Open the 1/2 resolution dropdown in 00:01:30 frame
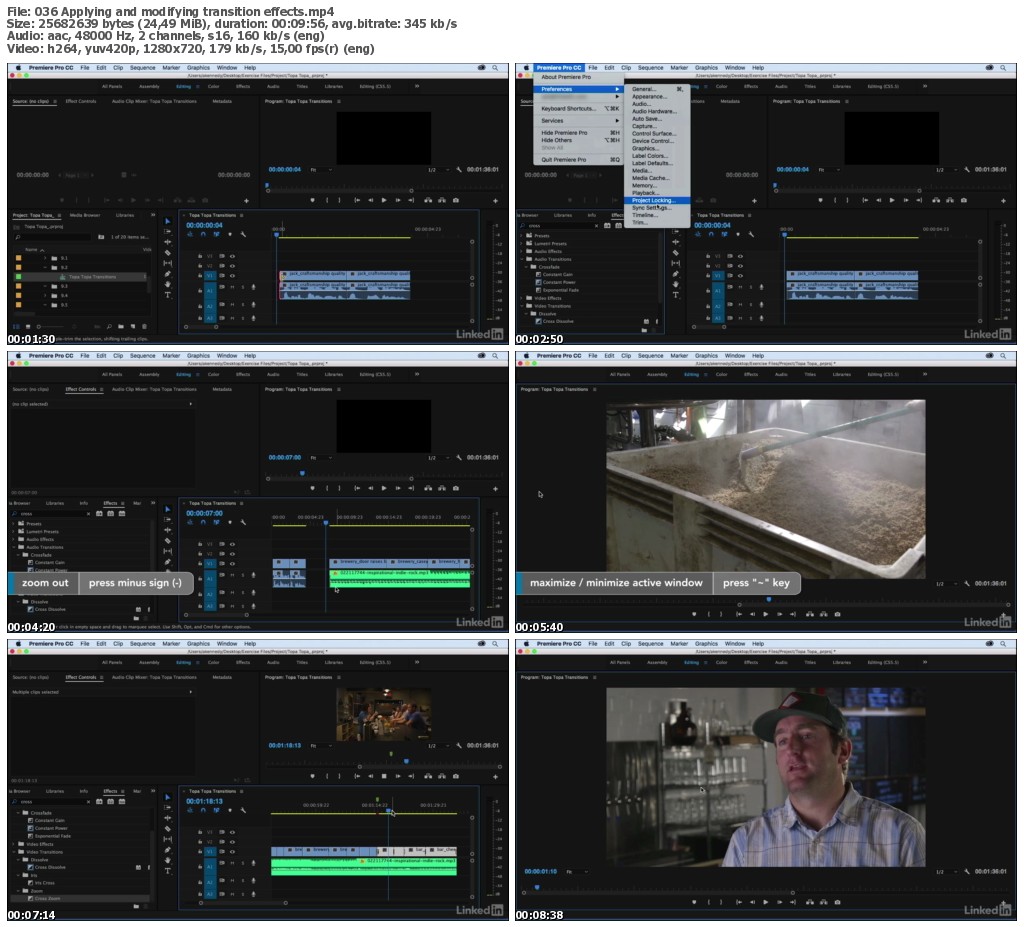This screenshot has width=1024, height=927. point(438,170)
